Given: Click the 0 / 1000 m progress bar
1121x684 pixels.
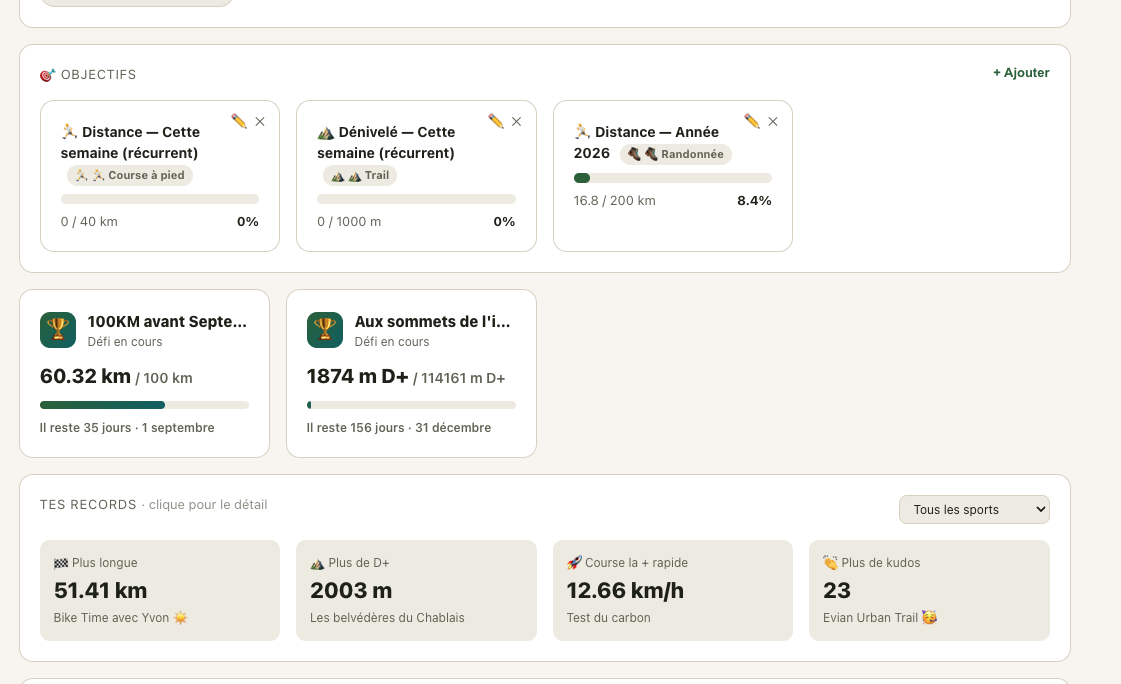Looking at the screenshot, I should pos(416,199).
